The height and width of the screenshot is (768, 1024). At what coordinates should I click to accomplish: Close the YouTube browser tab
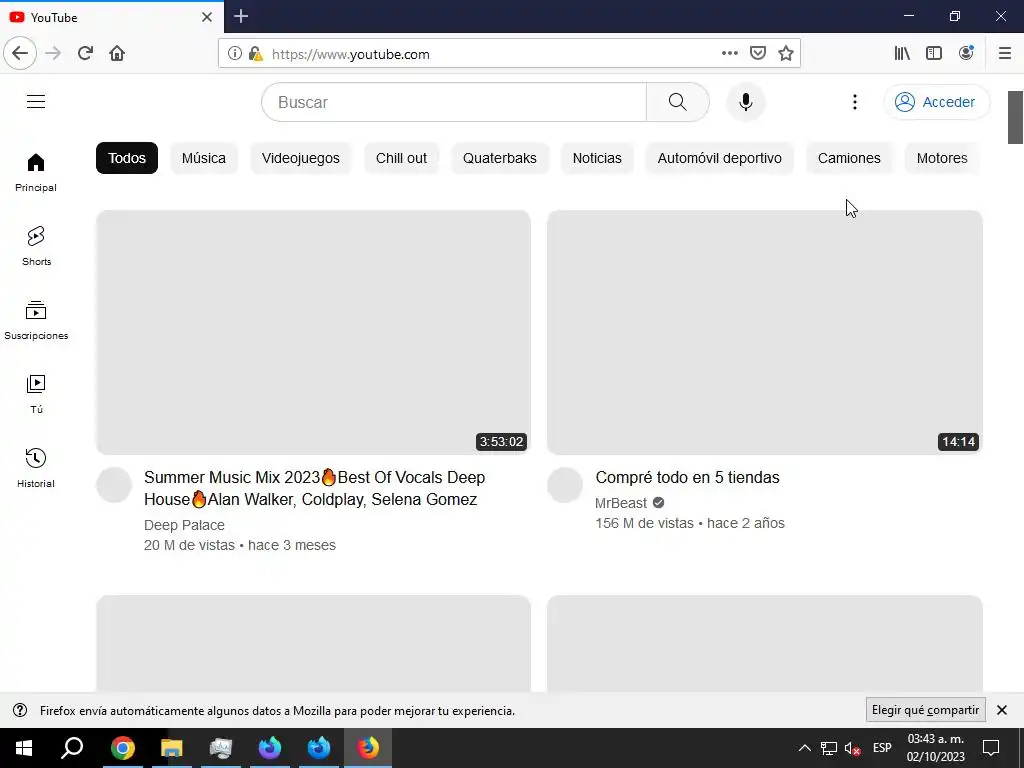click(207, 17)
